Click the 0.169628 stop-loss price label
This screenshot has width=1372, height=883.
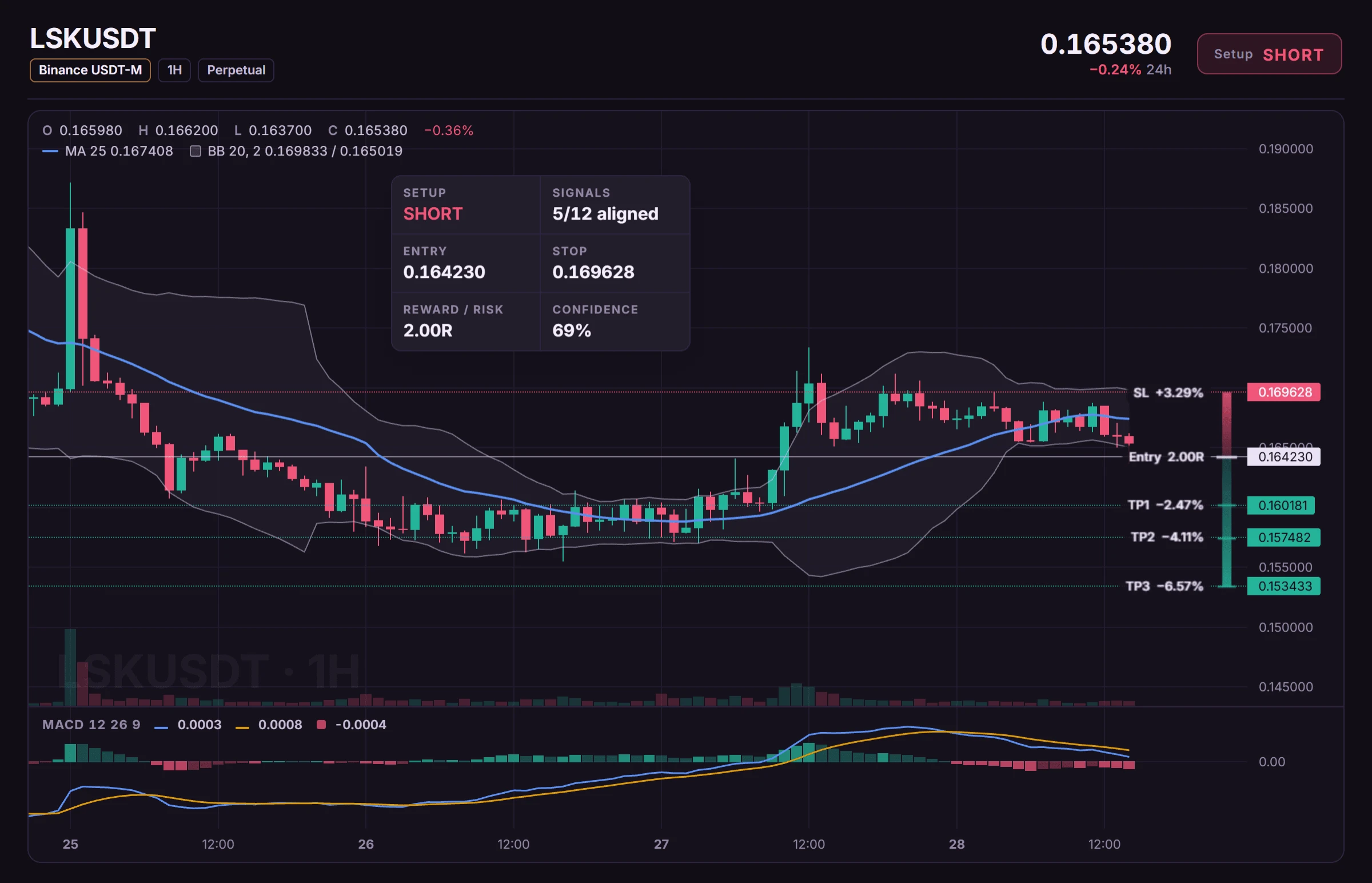(1284, 392)
